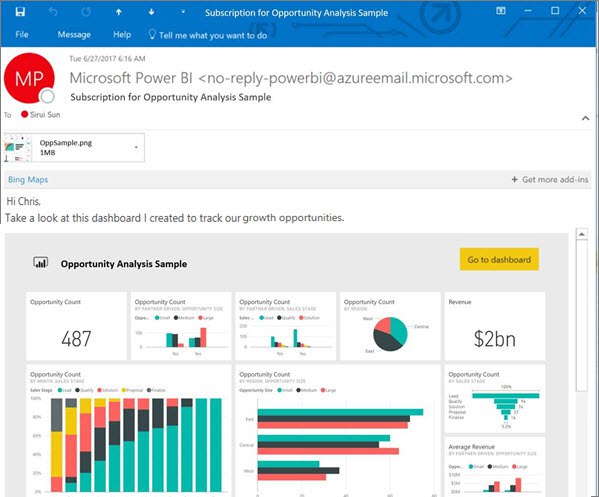599x497 pixels.
Task: Click the sender email address text
Action: [x=355, y=78]
